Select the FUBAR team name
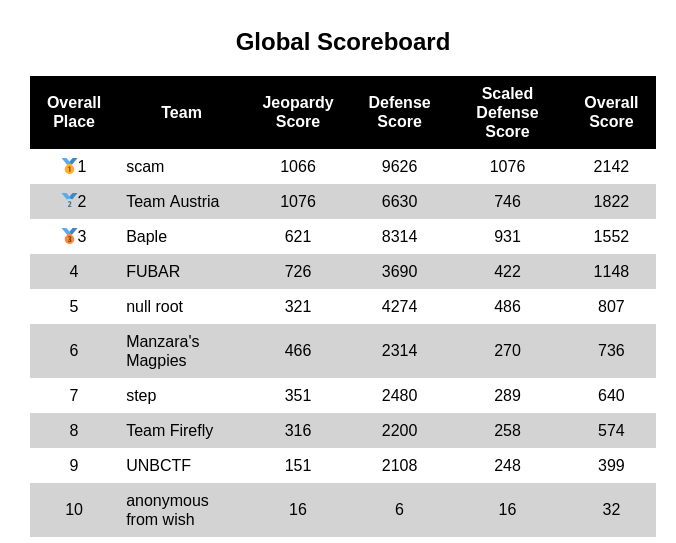The height and width of the screenshot is (543, 676). [153, 272]
